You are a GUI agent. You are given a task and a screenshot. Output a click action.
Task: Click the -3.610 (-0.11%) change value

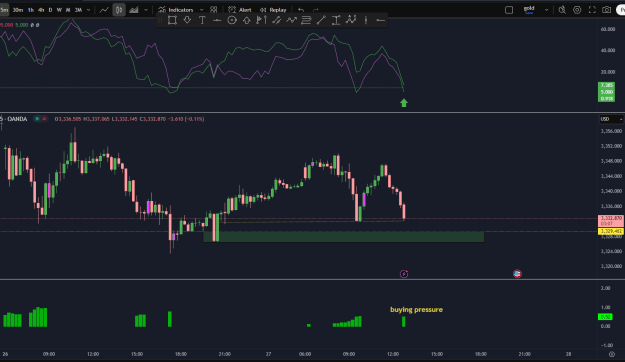coord(187,119)
